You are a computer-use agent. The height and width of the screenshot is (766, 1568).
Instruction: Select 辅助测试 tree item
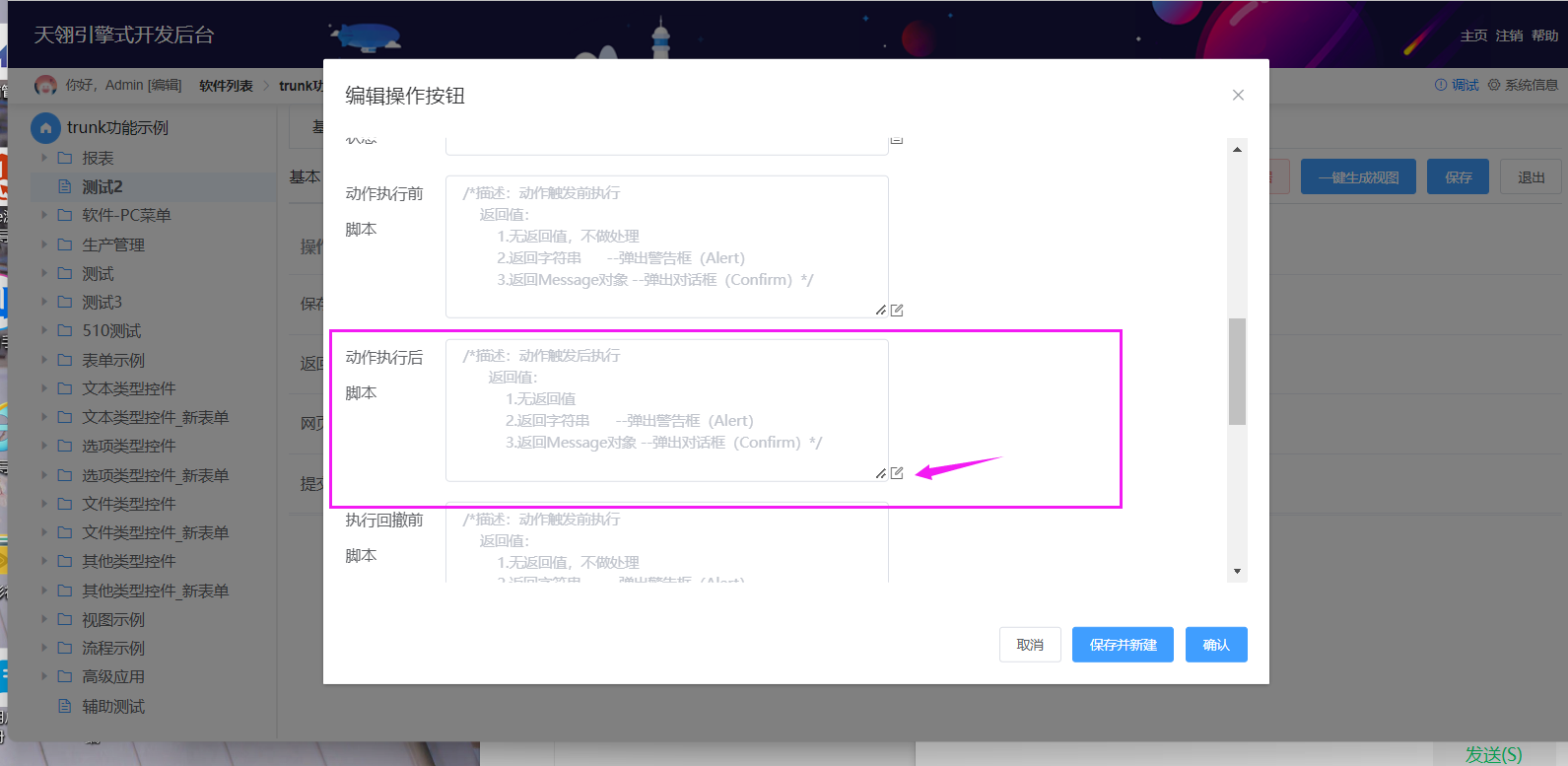[113, 706]
